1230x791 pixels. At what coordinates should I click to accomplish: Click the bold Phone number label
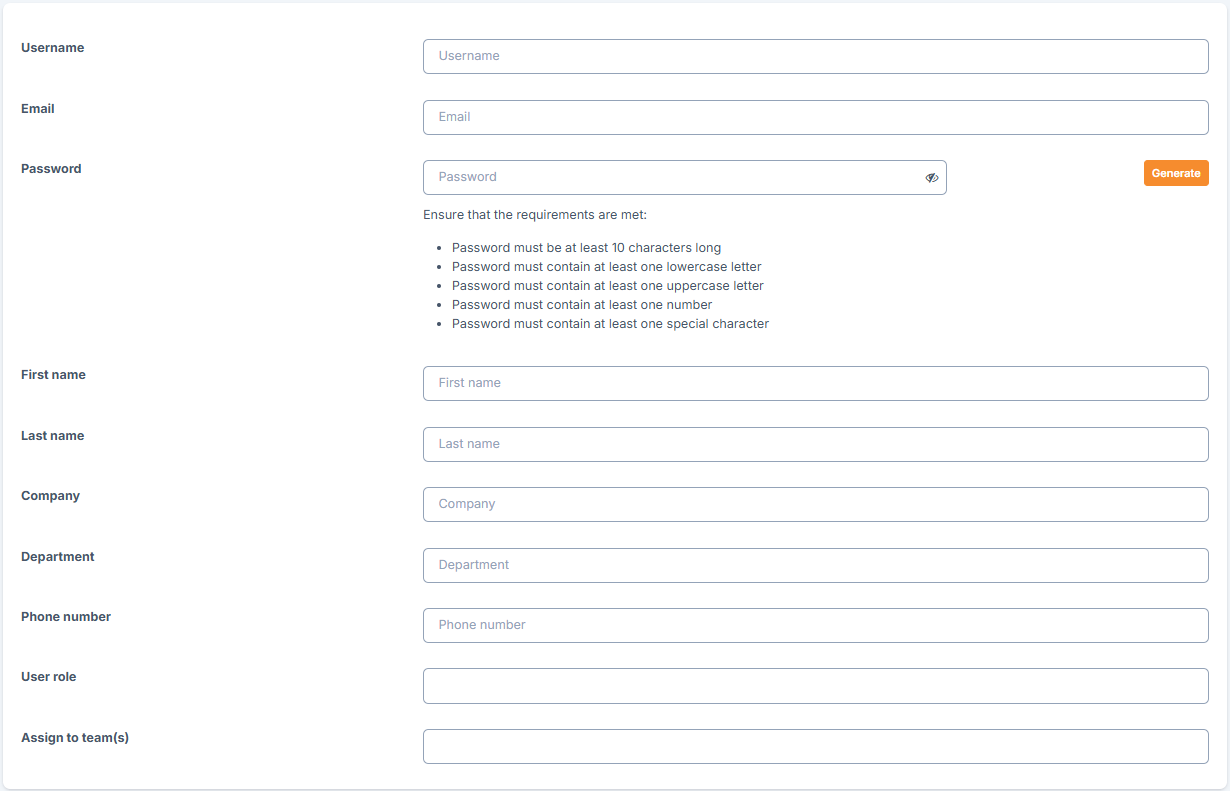click(x=66, y=617)
